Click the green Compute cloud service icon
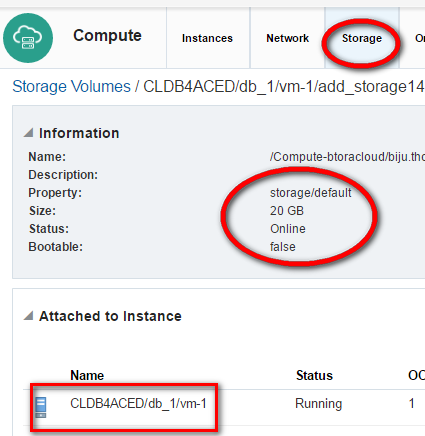The width and height of the screenshot is (425, 436). [28, 38]
